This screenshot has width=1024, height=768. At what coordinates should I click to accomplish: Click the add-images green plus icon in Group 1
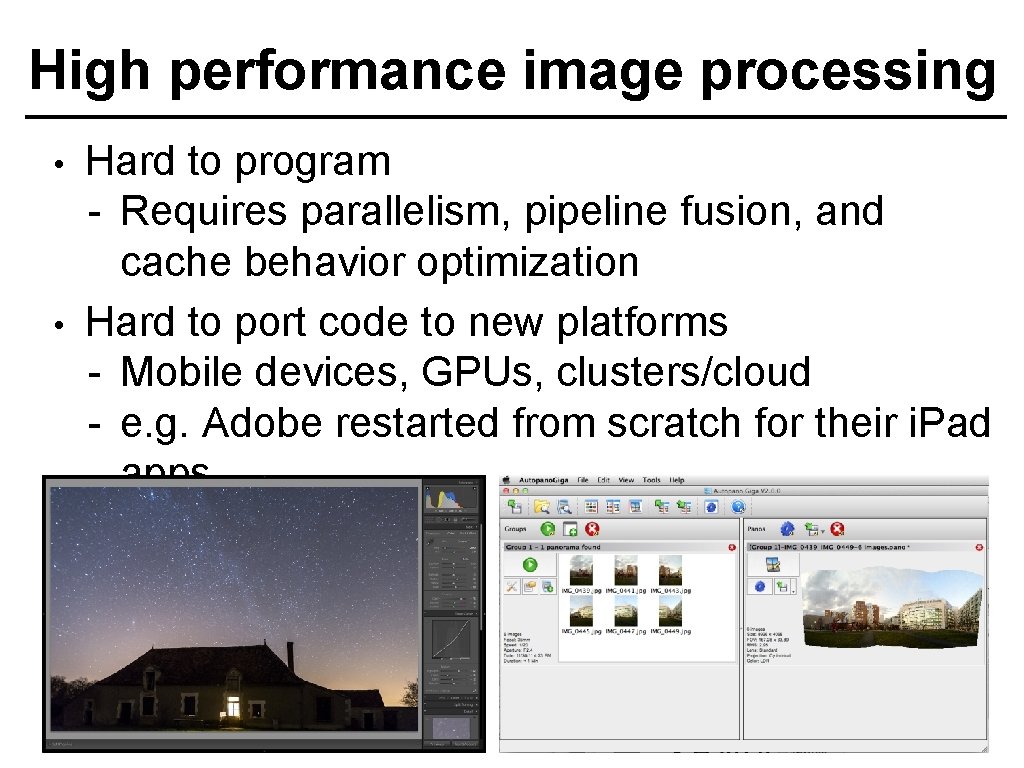(548, 586)
